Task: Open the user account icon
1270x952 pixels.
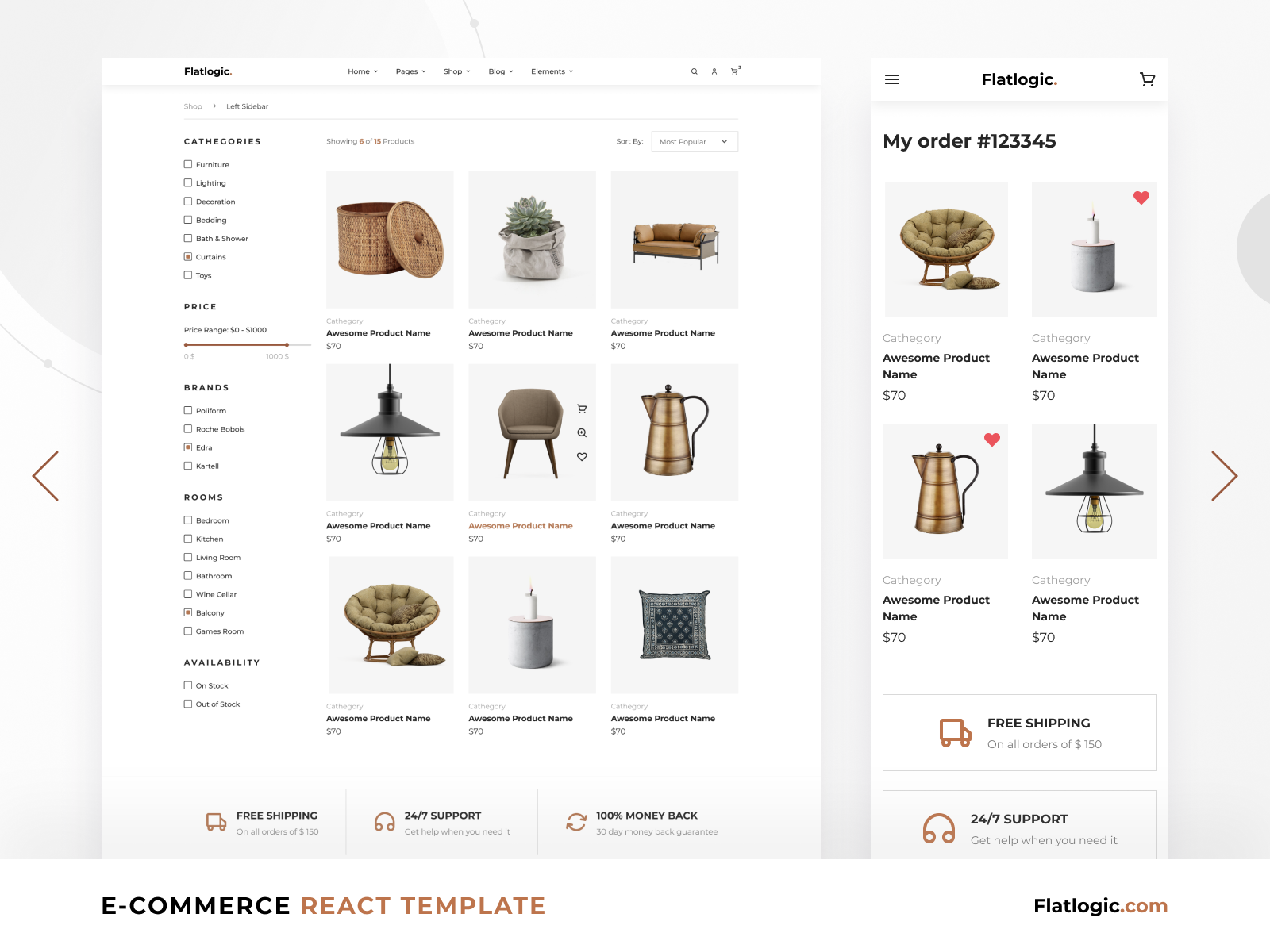Action: [714, 71]
